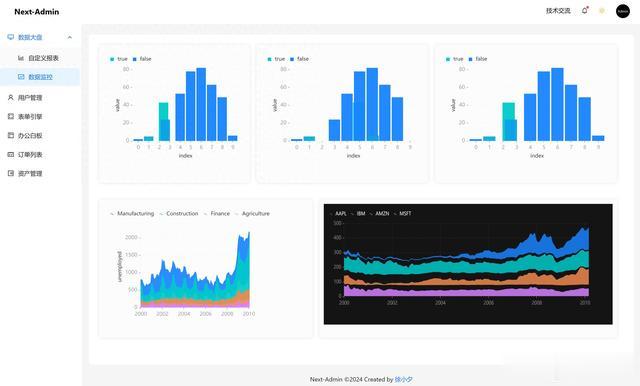Toggle the 'false' legend in leftmost bar chart
Screen dimensions: 640x386
pyautogui.click(x=142, y=59)
